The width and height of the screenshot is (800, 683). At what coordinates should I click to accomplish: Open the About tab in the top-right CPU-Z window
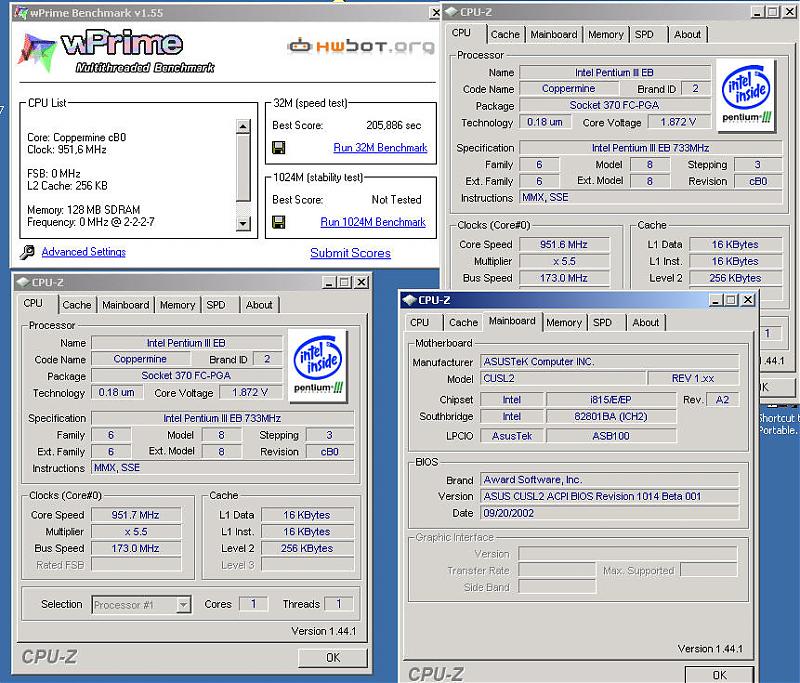click(687, 35)
